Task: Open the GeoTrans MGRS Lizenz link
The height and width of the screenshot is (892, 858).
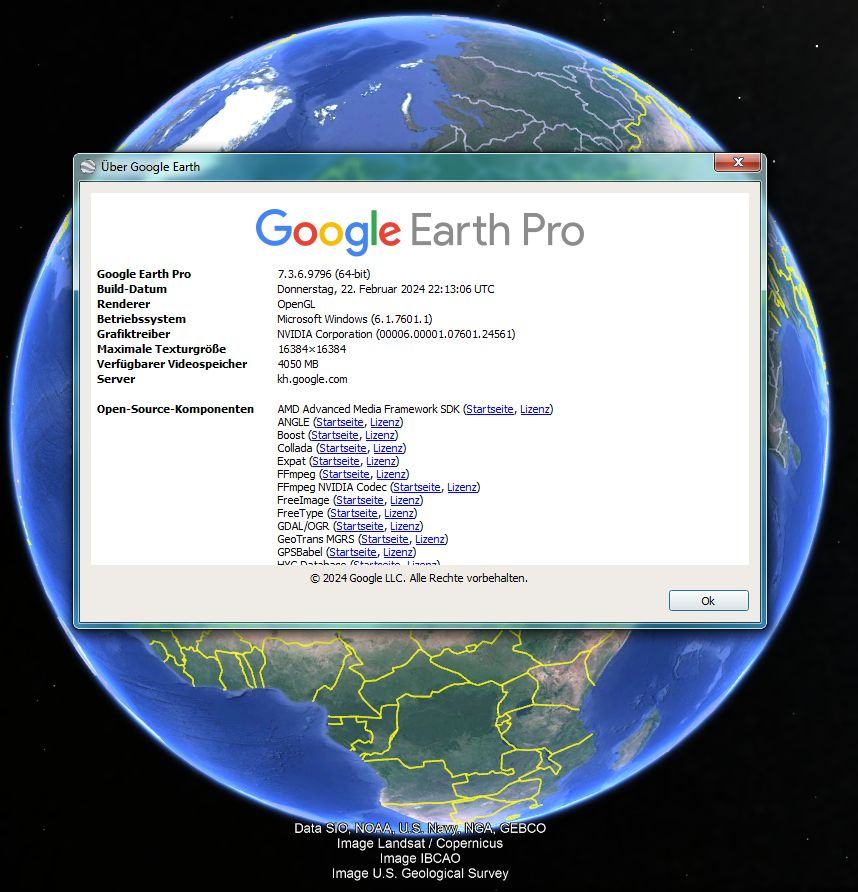Action: point(430,540)
